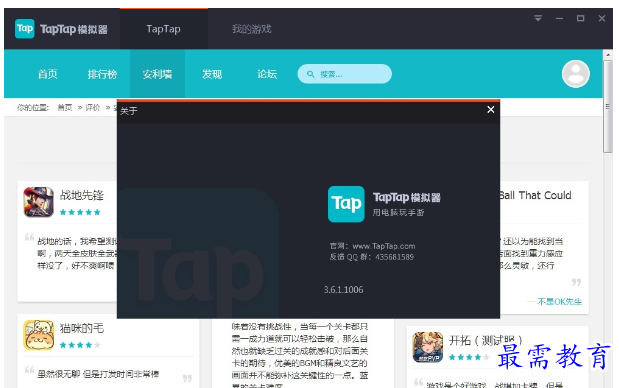The image size is (619, 388).
Task: Open the 排行榜 rankings page
Action: coord(102,74)
